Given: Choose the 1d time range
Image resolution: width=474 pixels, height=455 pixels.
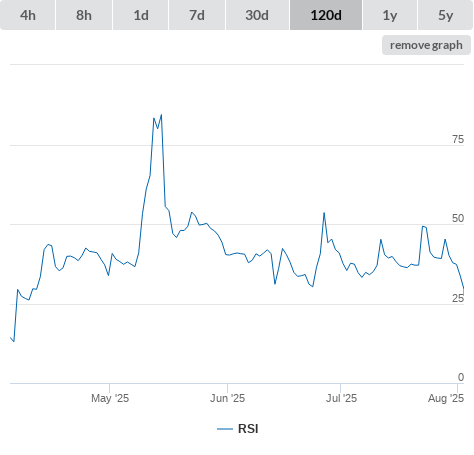Looking at the screenshot, I should point(141,15).
